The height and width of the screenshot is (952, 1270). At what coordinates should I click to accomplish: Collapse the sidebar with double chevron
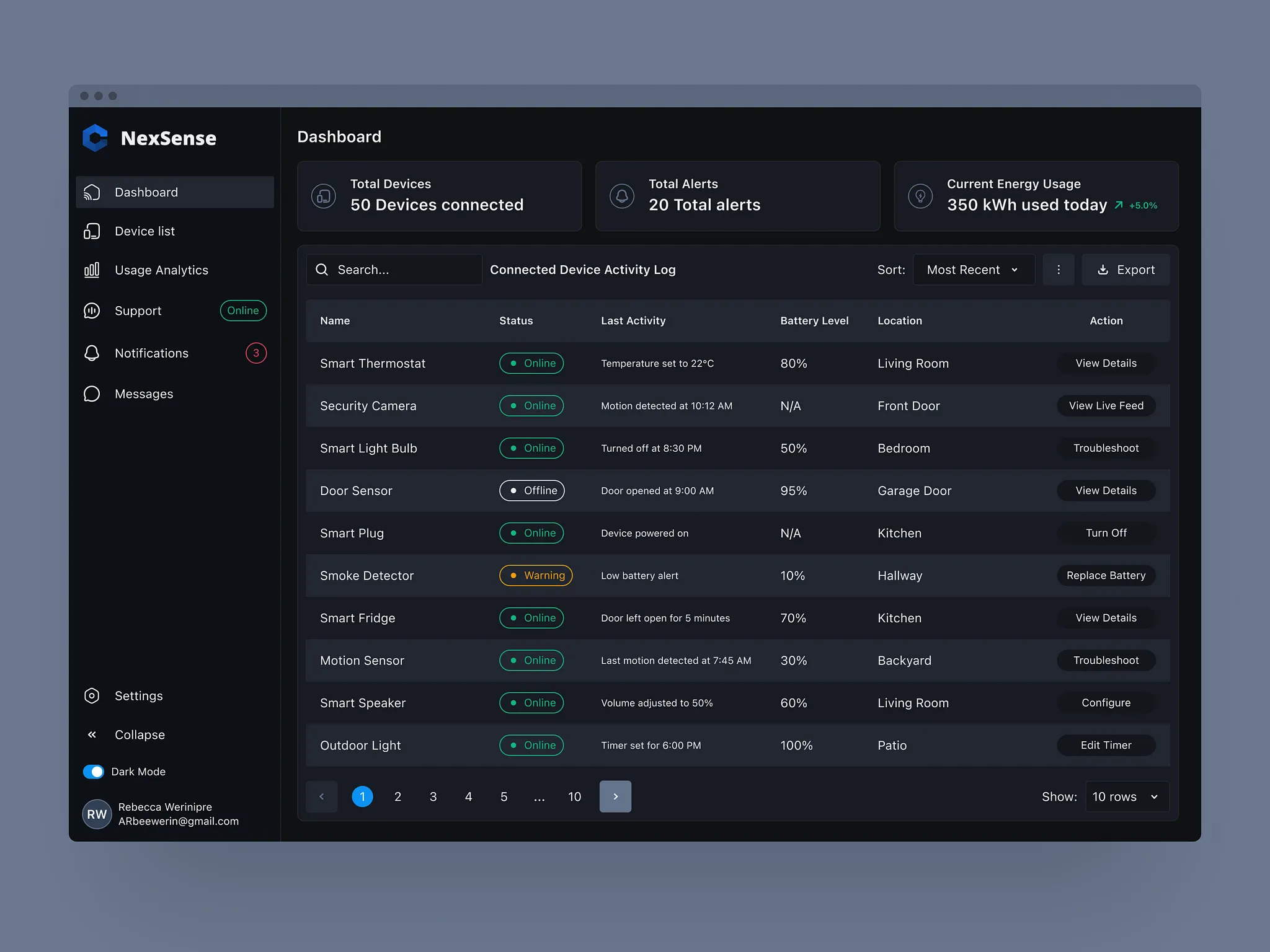[x=92, y=734]
